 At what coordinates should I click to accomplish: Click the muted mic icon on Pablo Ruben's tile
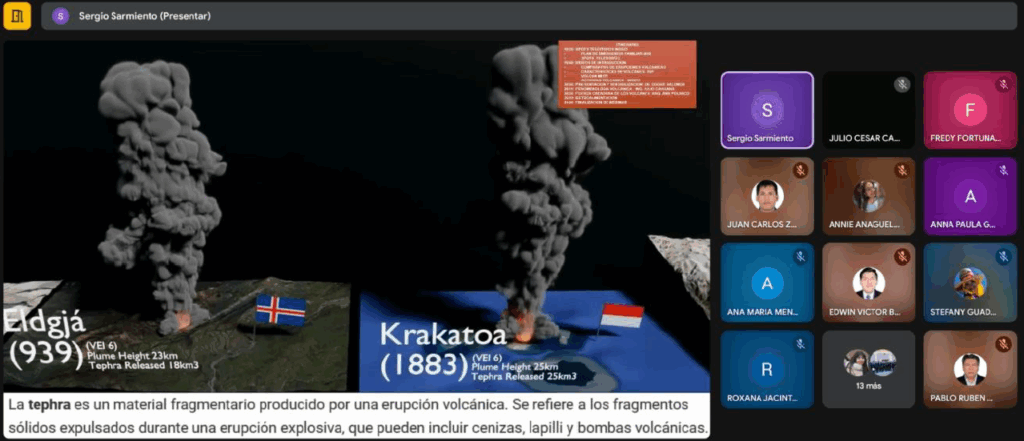(1003, 344)
